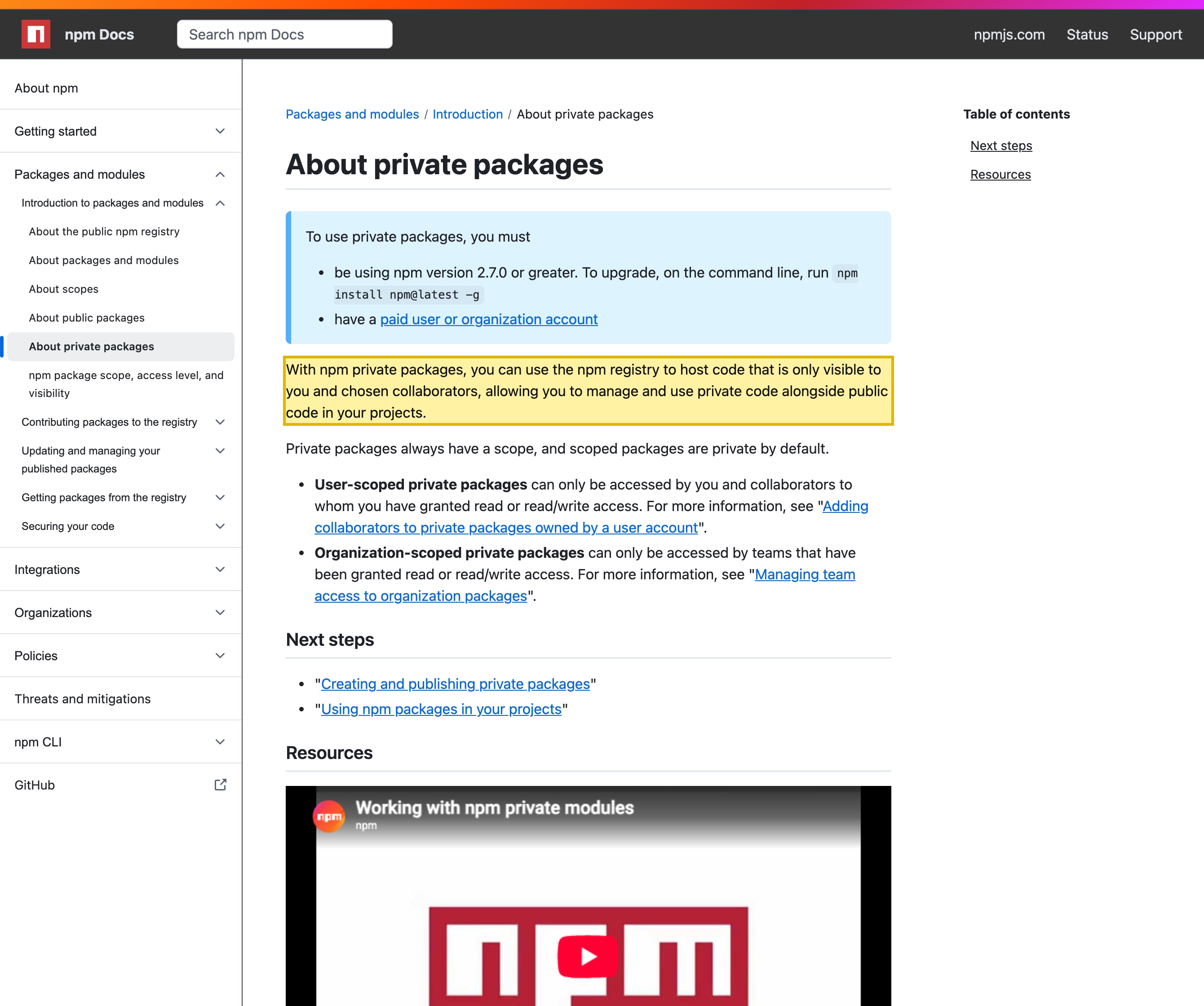Viewport: 1204px width, 1006px height.
Task: Click the Next steps section heading
Action: pos(330,640)
